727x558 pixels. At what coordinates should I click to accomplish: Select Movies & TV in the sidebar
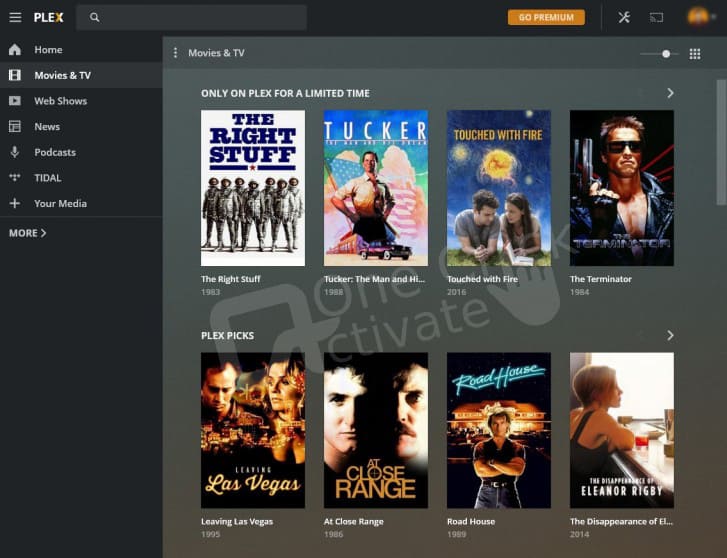click(x=81, y=75)
